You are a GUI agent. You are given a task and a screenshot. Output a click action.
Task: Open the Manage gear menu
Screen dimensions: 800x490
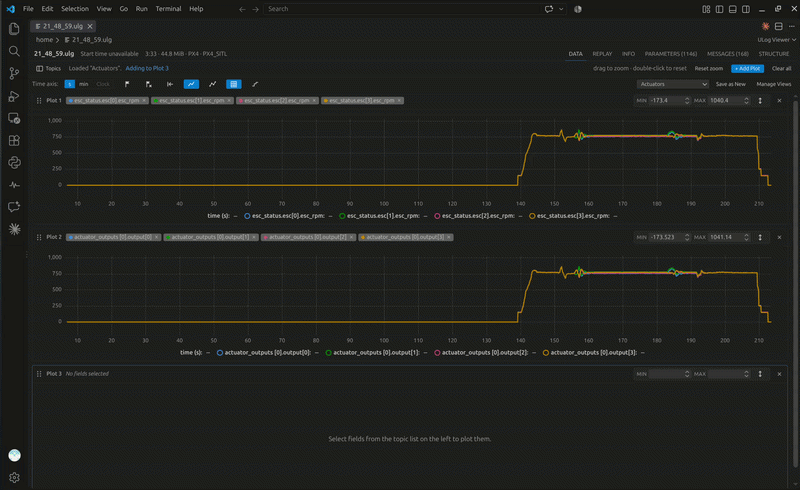point(14,477)
